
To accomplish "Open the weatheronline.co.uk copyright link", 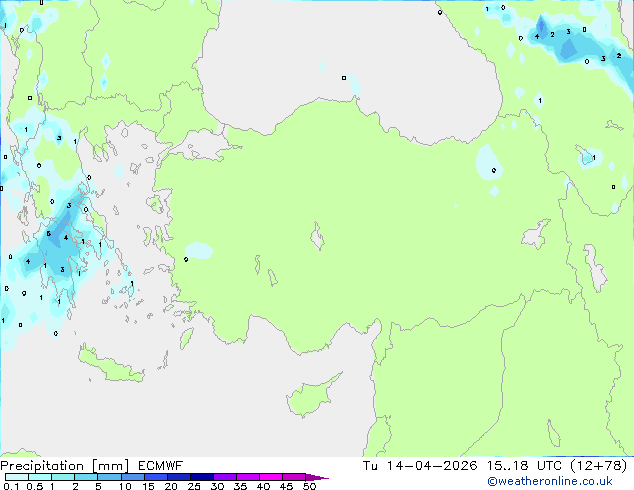I will click(550, 481).
